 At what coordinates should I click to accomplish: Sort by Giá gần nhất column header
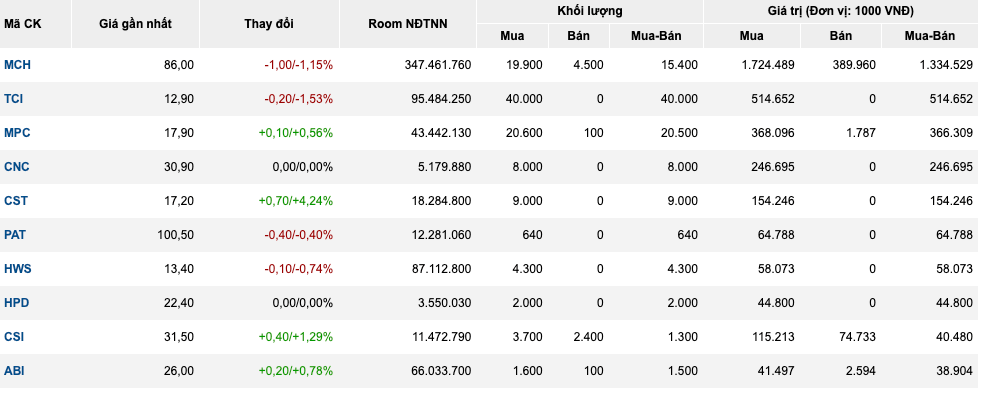pos(135,24)
